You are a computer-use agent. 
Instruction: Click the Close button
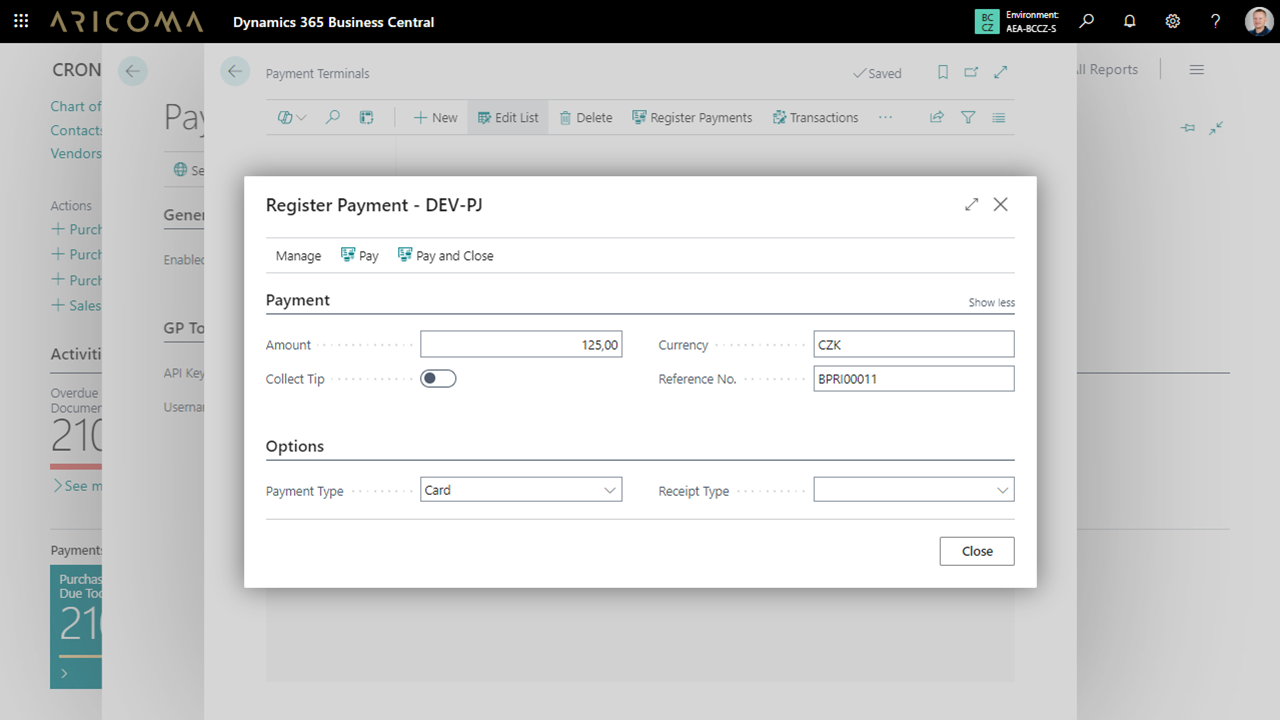click(x=977, y=551)
